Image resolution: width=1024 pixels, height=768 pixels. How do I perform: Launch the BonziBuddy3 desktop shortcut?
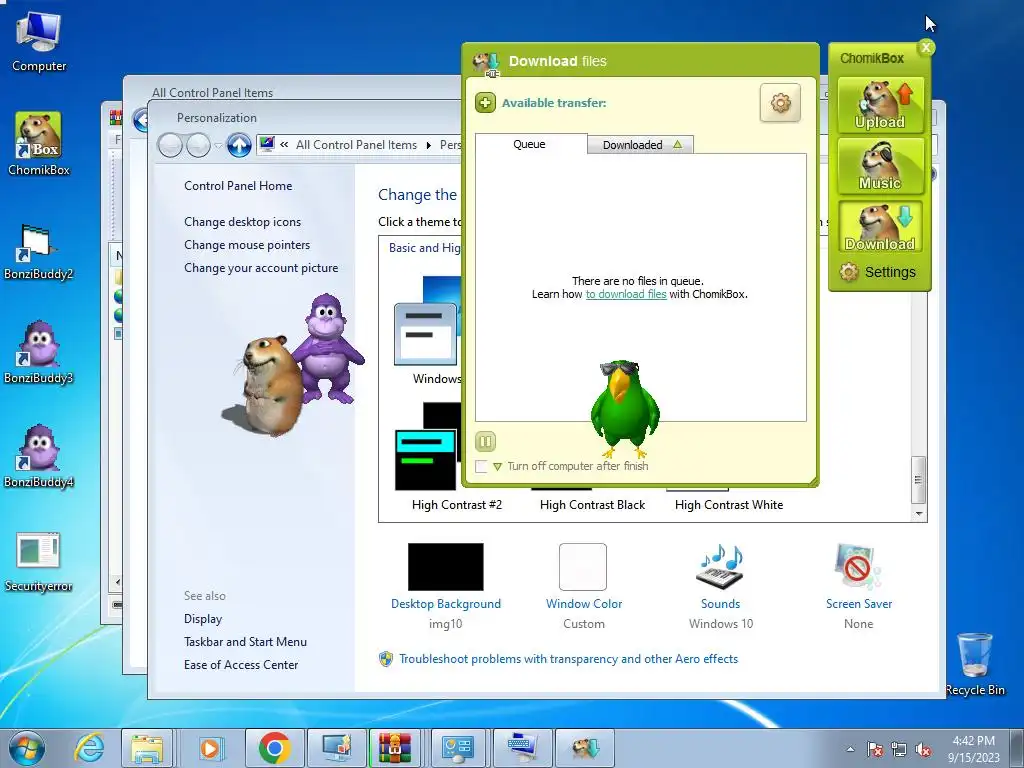[x=39, y=353]
